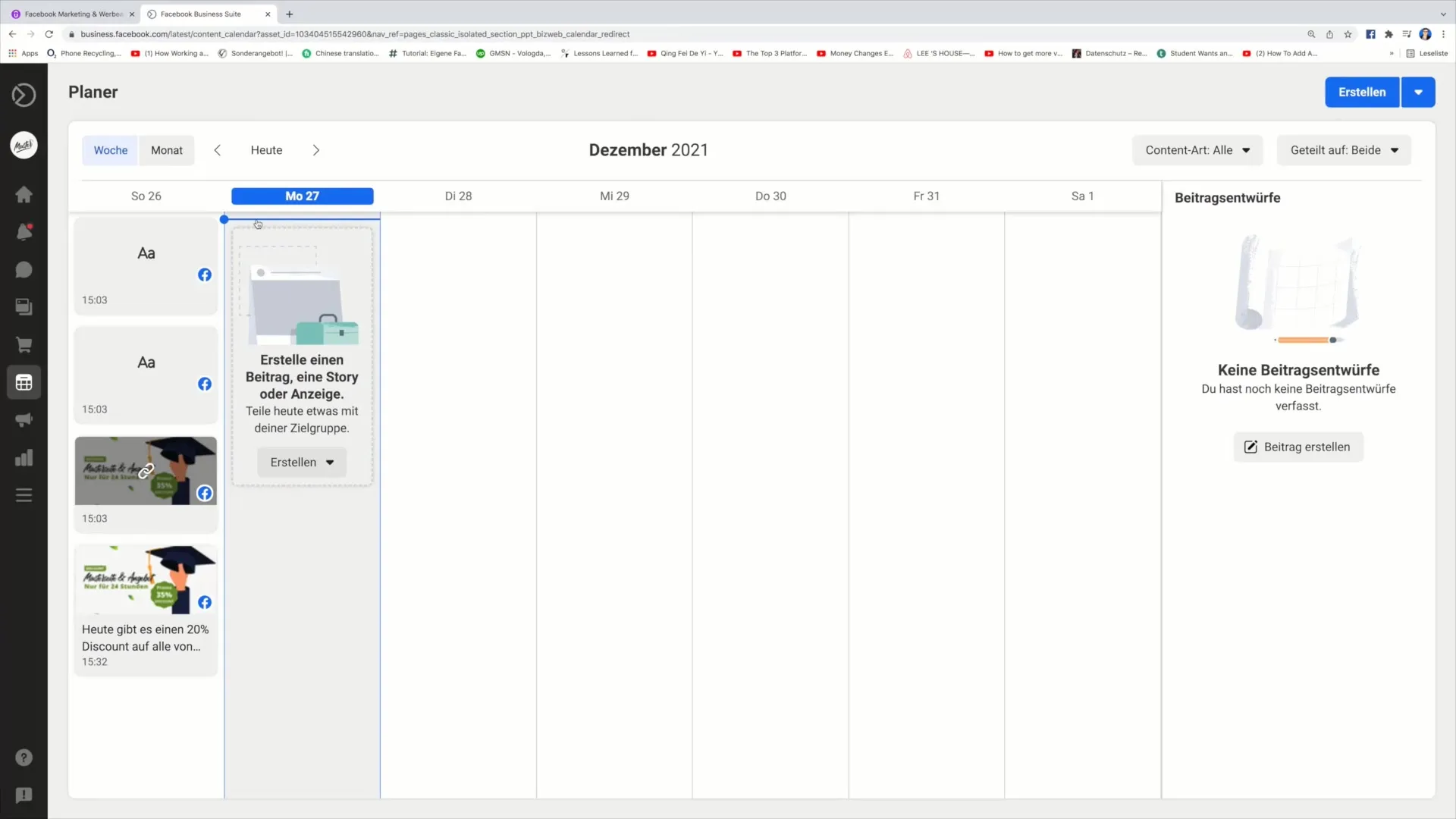This screenshot has height=819, width=1456.
Task: Select Sa 1 day header
Action: coord(1082,196)
